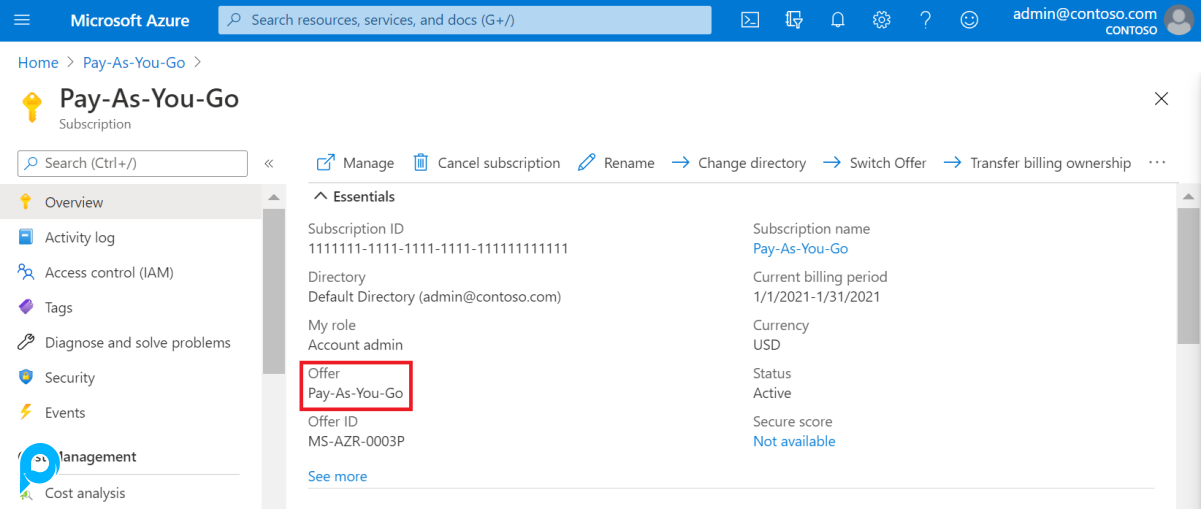Open the Cloud Shell icon
The height and width of the screenshot is (509, 1201).
point(749,20)
